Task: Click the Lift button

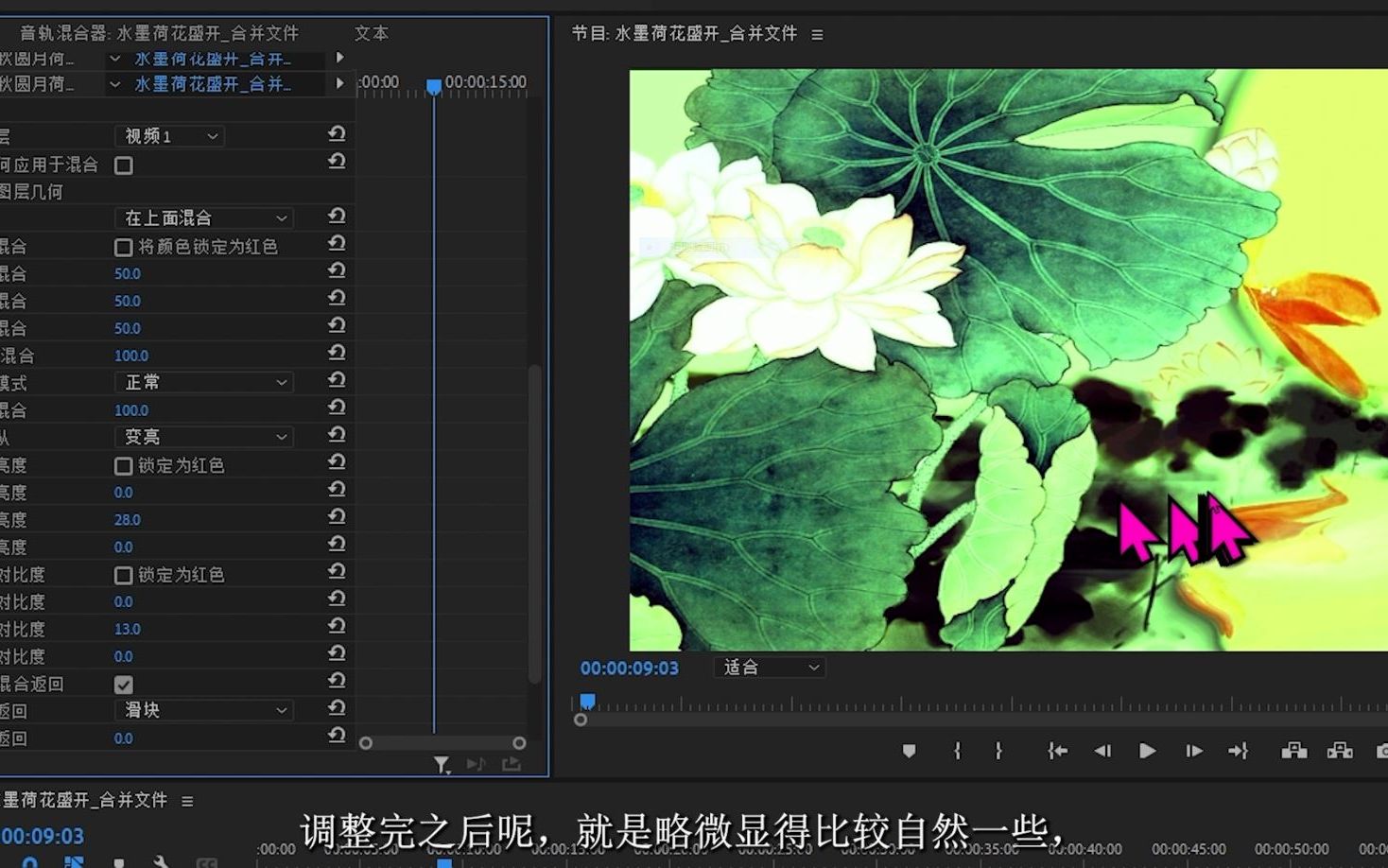Action: (x=1294, y=751)
